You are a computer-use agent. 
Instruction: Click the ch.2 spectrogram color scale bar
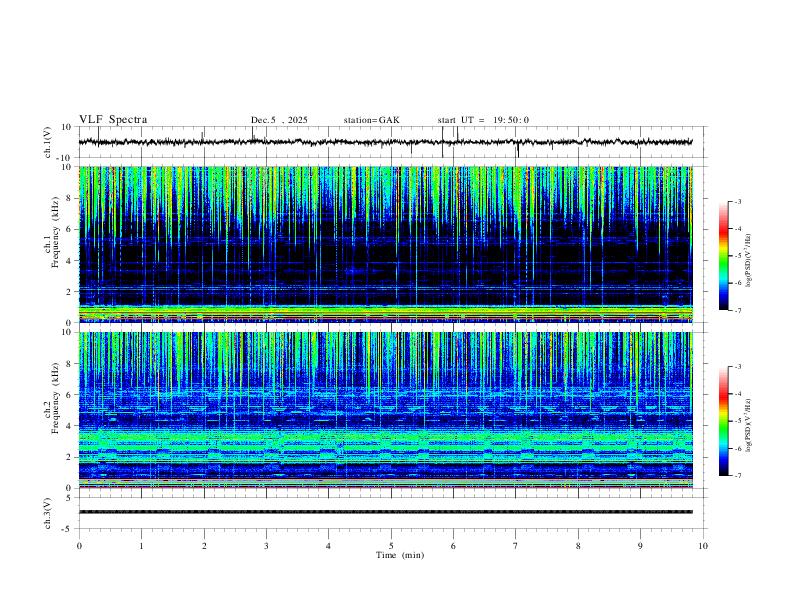(724, 421)
